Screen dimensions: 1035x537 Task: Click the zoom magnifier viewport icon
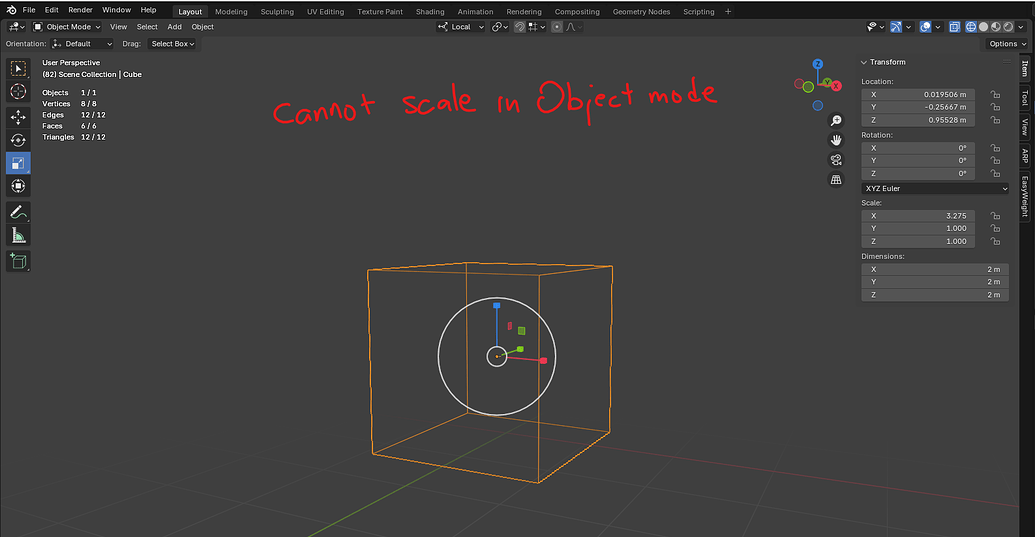836,121
